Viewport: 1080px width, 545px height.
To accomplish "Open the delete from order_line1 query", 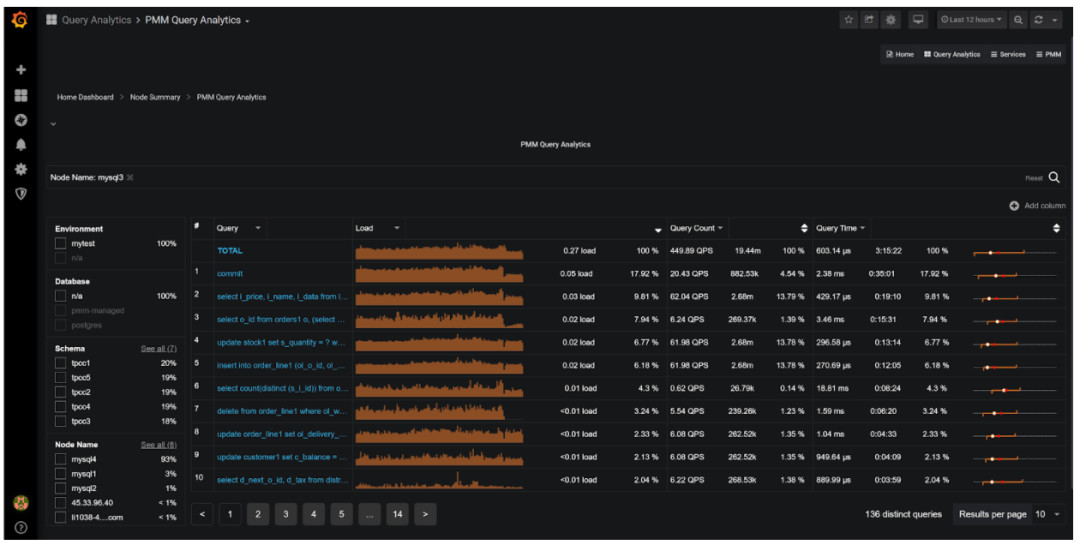I will click(282, 411).
